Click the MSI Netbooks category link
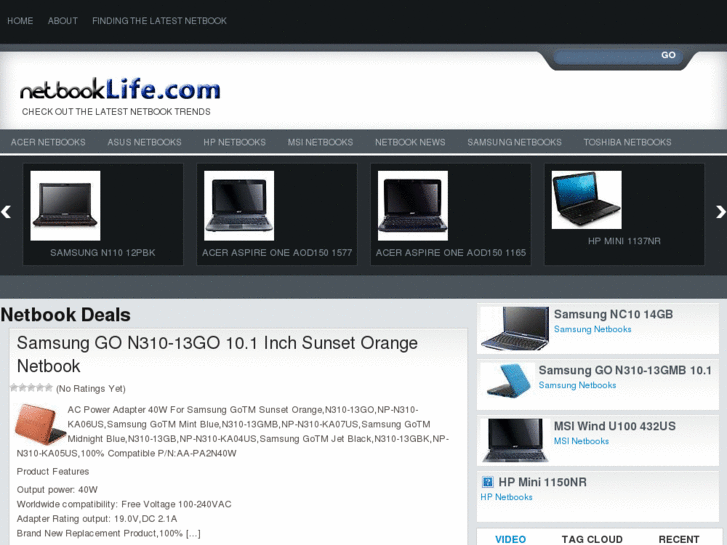Viewport: 727px width, 545px height. pyautogui.click(x=581, y=441)
